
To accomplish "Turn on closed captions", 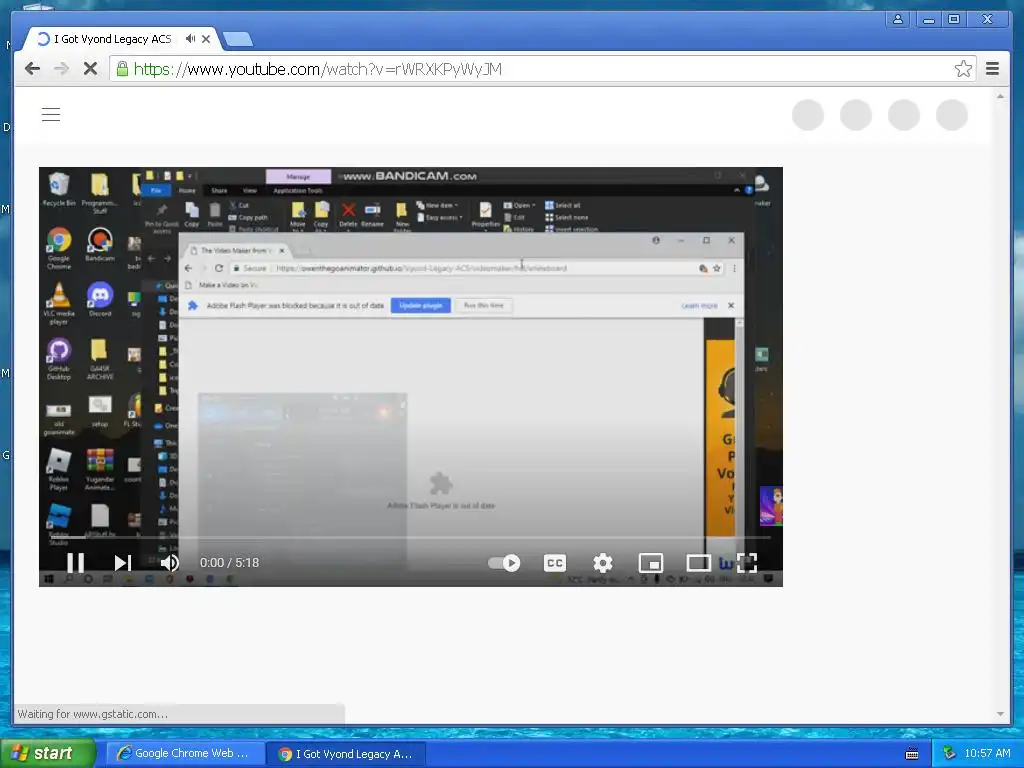I will [x=555, y=563].
